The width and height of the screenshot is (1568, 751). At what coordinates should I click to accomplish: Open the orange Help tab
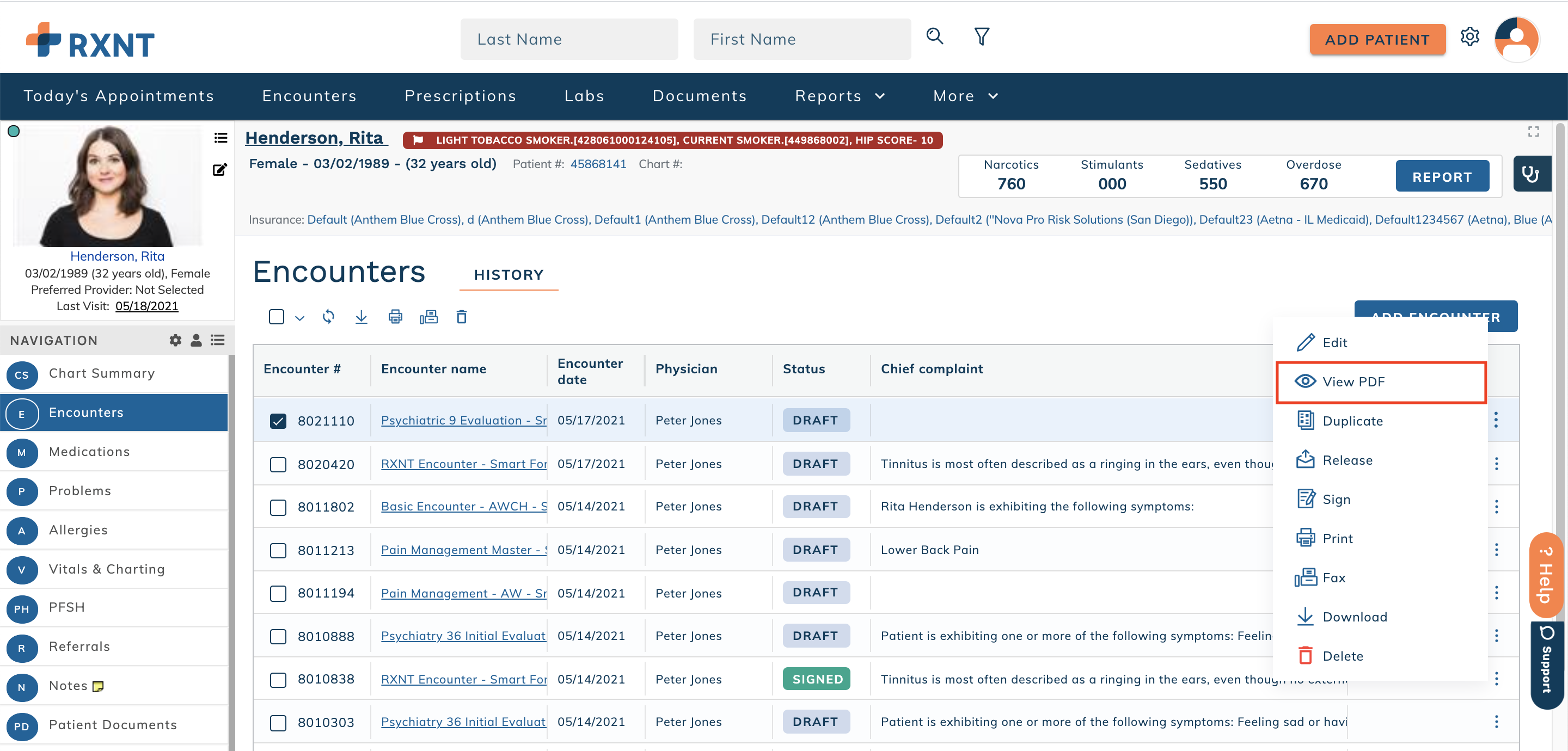click(1545, 576)
